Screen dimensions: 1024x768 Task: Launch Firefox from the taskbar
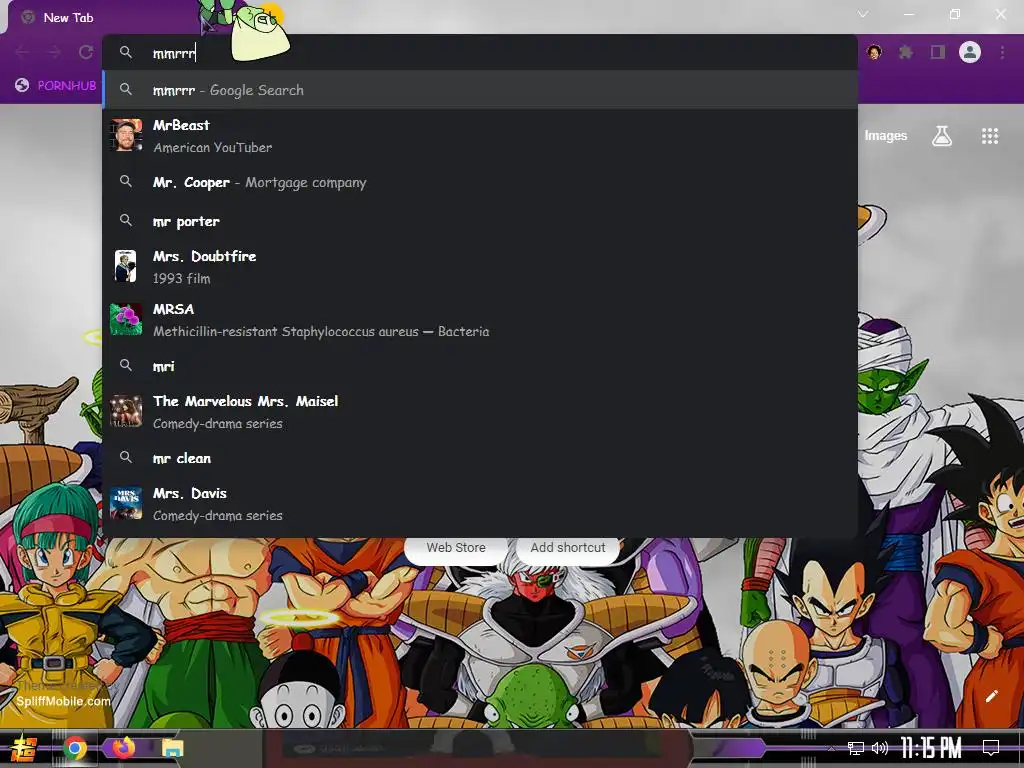[x=123, y=747]
